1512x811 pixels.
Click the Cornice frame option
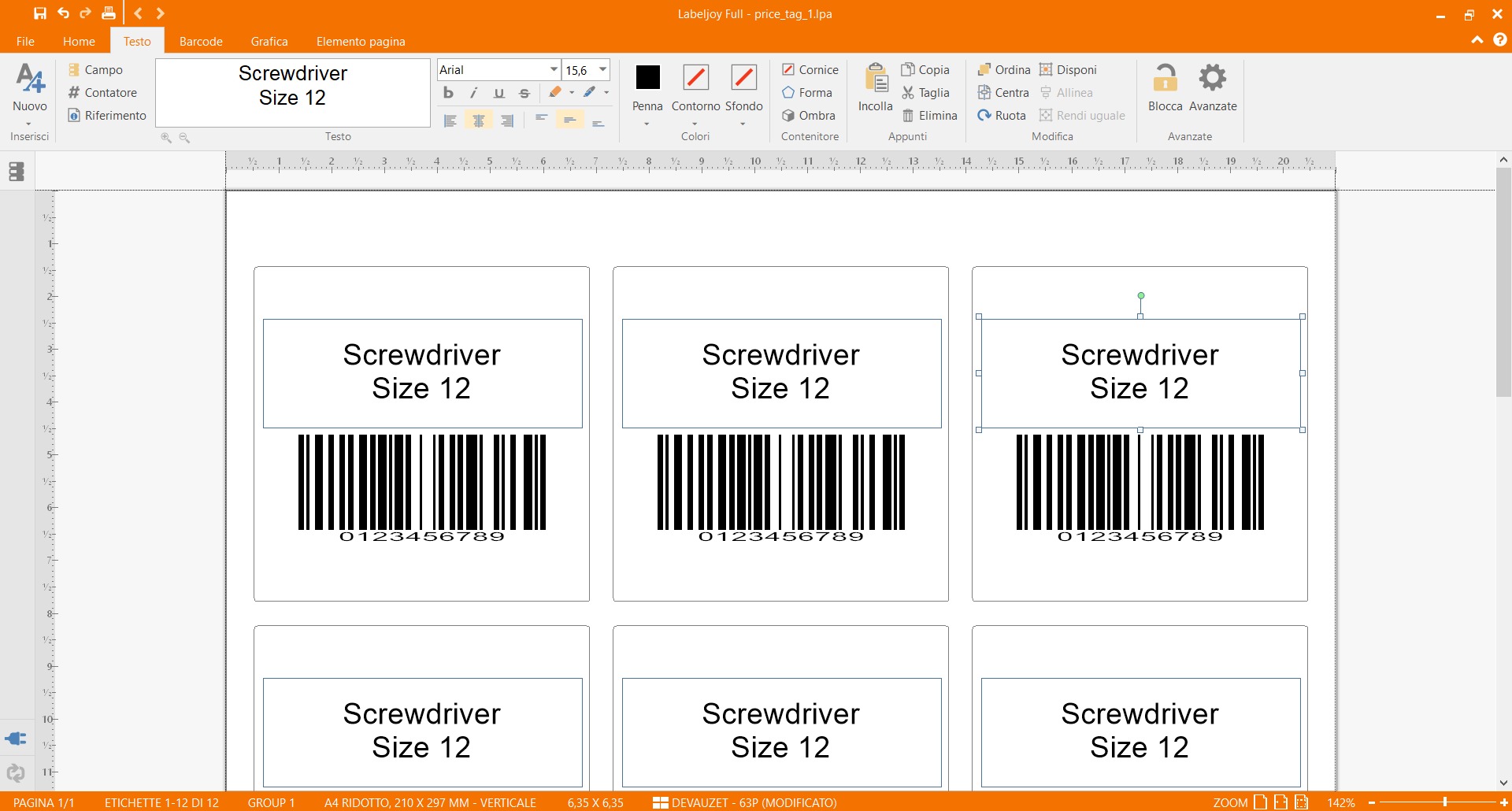[810, 70]
